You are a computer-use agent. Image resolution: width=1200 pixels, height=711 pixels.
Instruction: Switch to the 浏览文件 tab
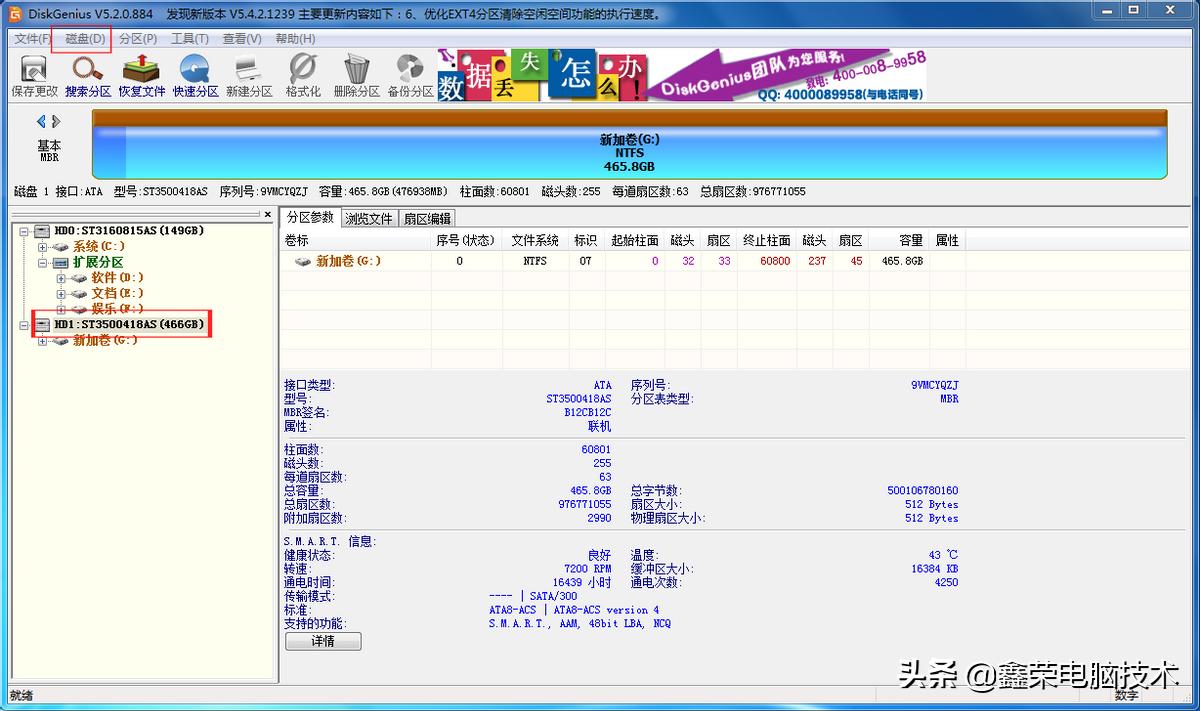coord(369,217)
